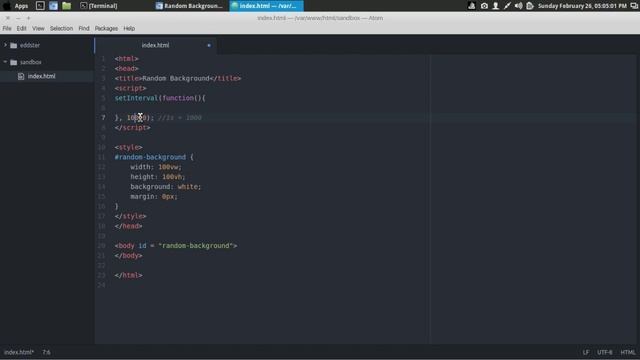
Task: Click the network connection tray icon
Action: point(507,6)
